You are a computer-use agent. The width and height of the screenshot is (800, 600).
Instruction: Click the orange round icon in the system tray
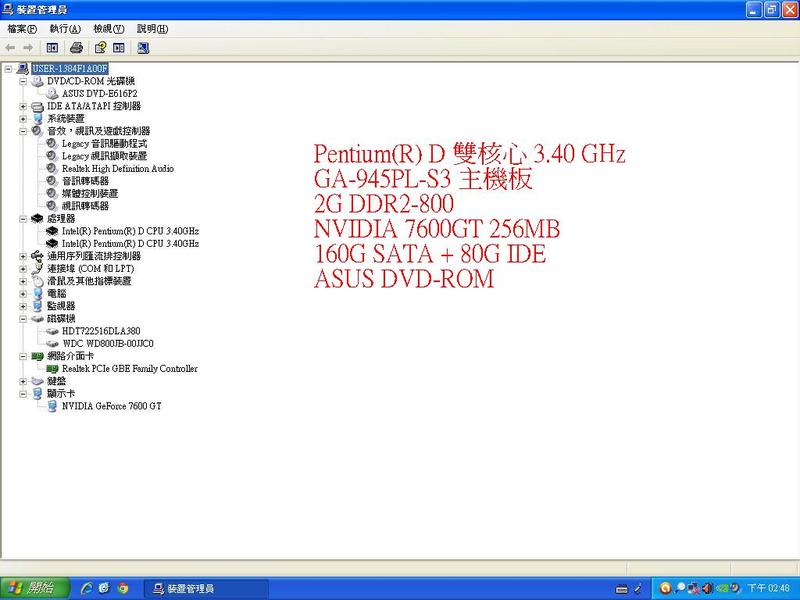pos(665,588)
